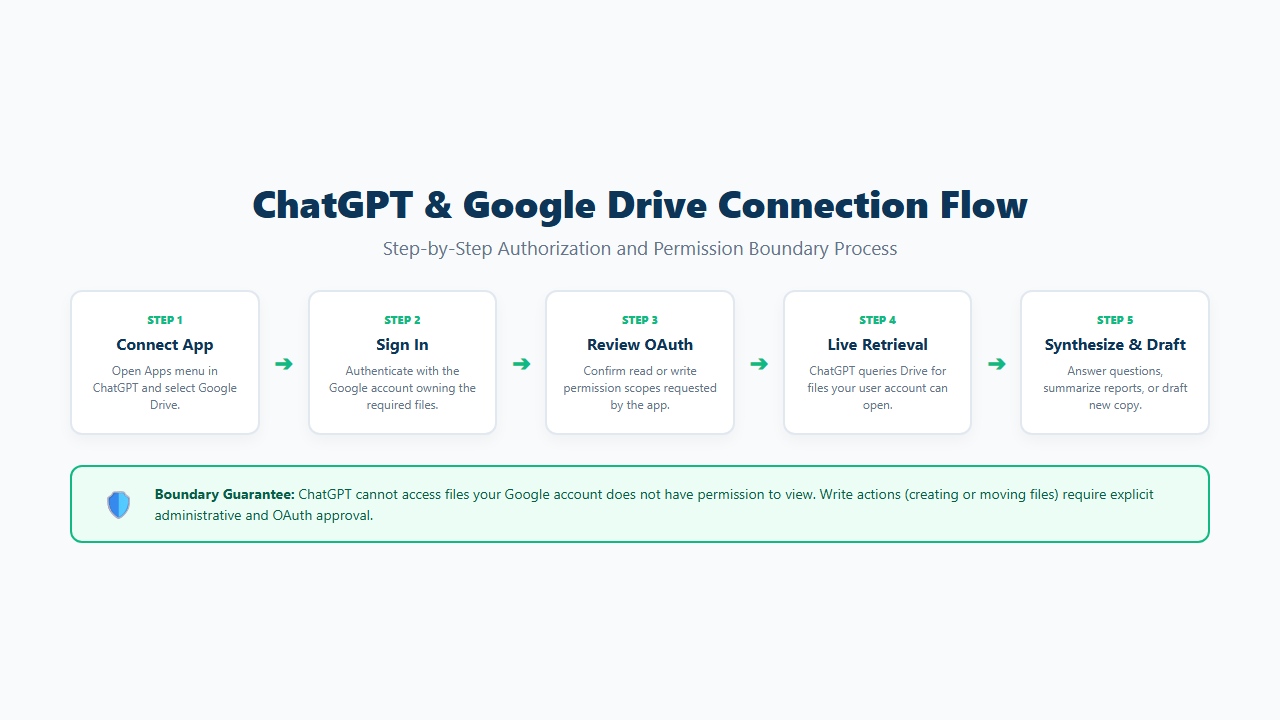Select the 'Sign In' heading
The height and width of the screenshot is (720, 1280).
click(402, 345)
